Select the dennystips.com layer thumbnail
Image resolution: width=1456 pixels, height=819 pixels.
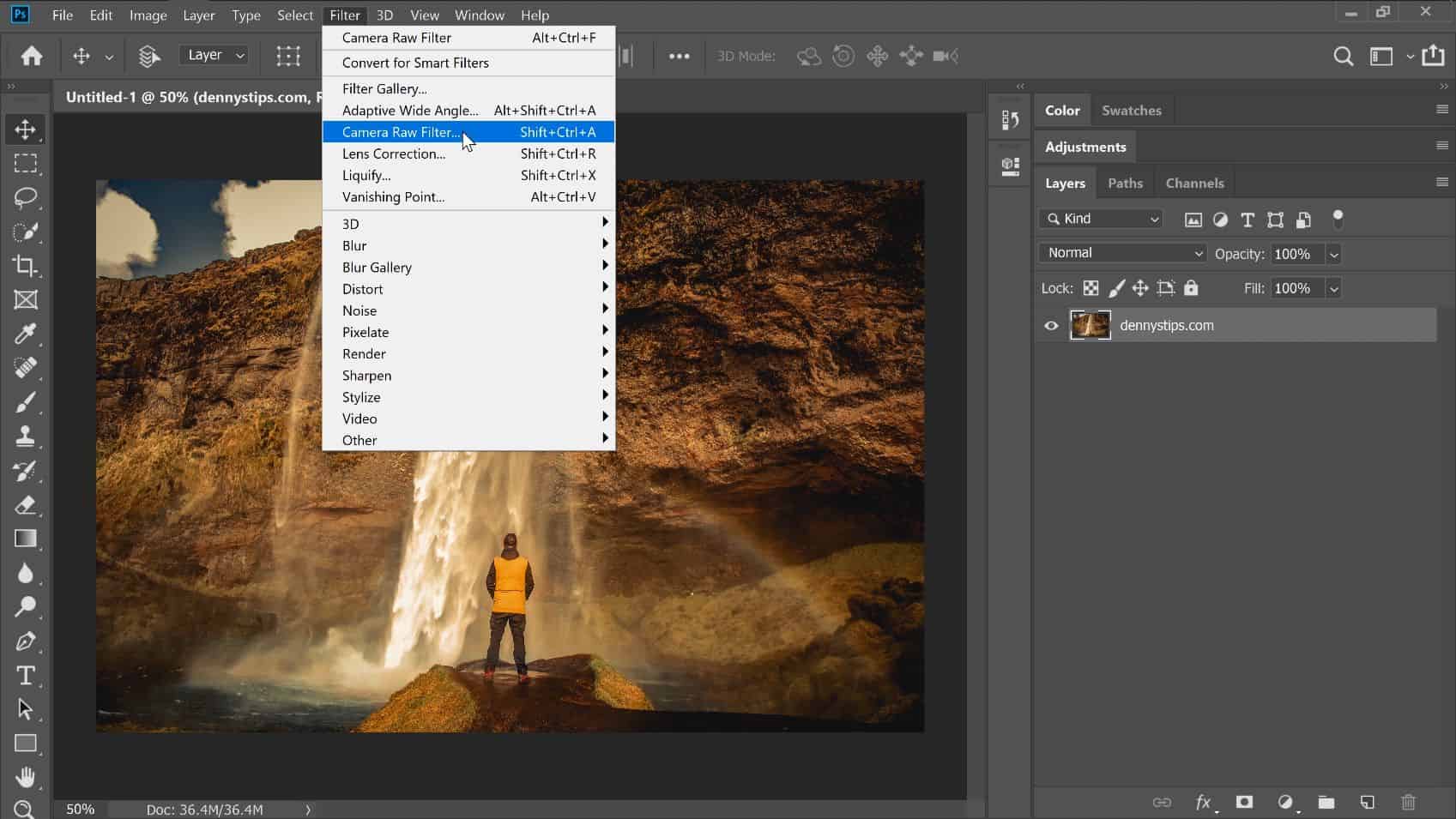point(1090,326)
